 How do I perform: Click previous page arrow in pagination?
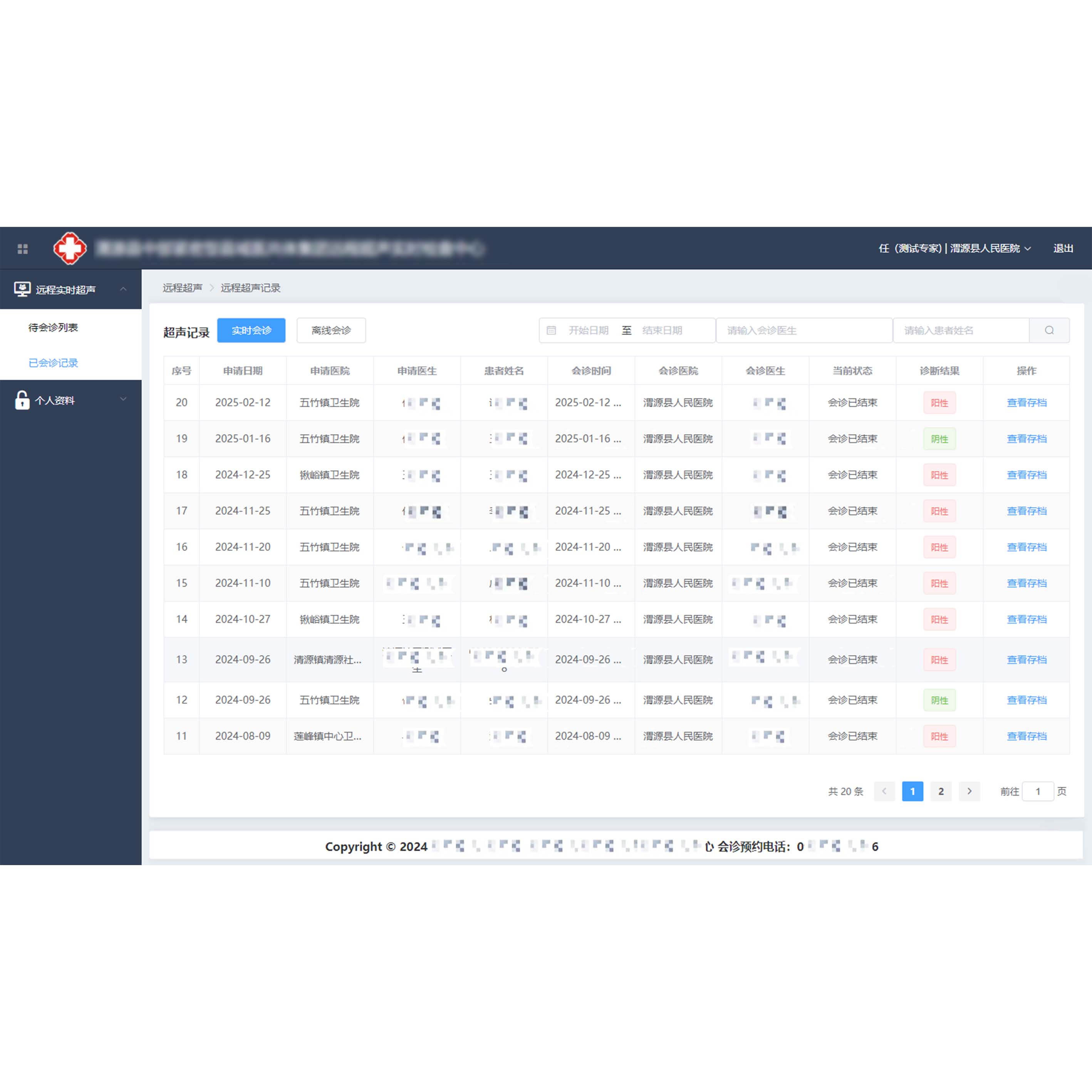pyautogui.click(x=884, y=791)
